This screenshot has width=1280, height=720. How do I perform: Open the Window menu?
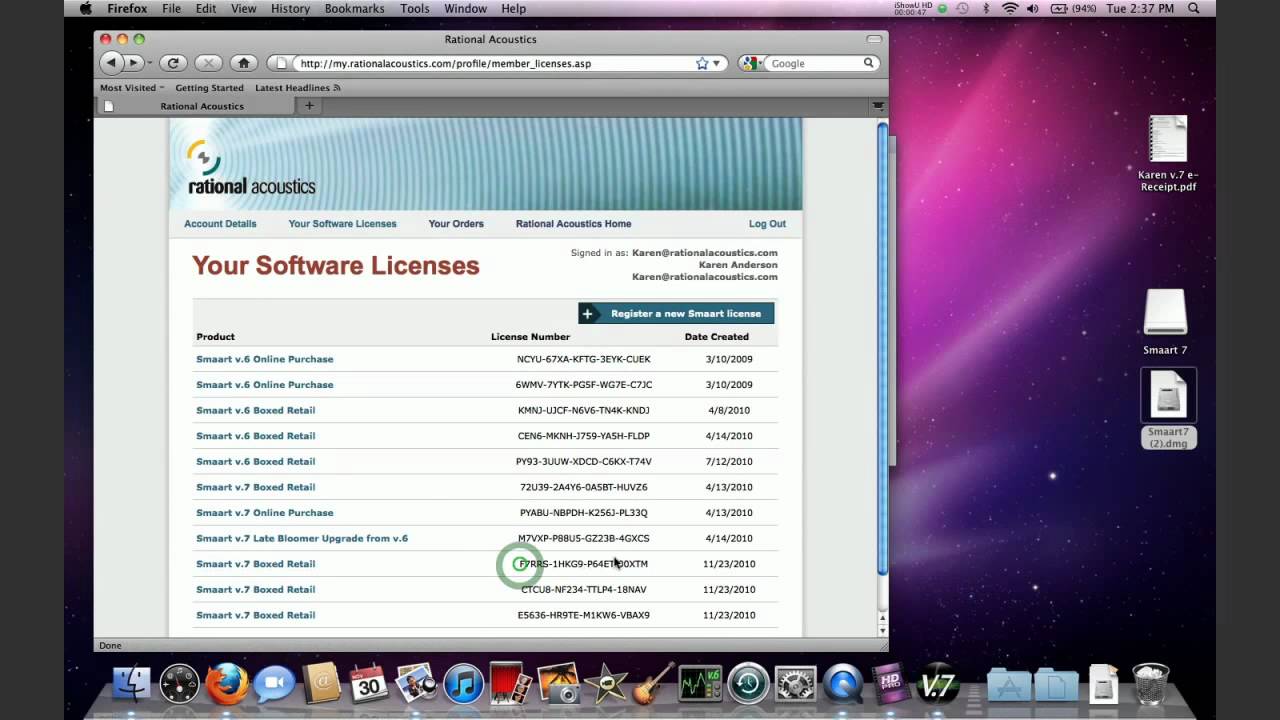[465, 9]
